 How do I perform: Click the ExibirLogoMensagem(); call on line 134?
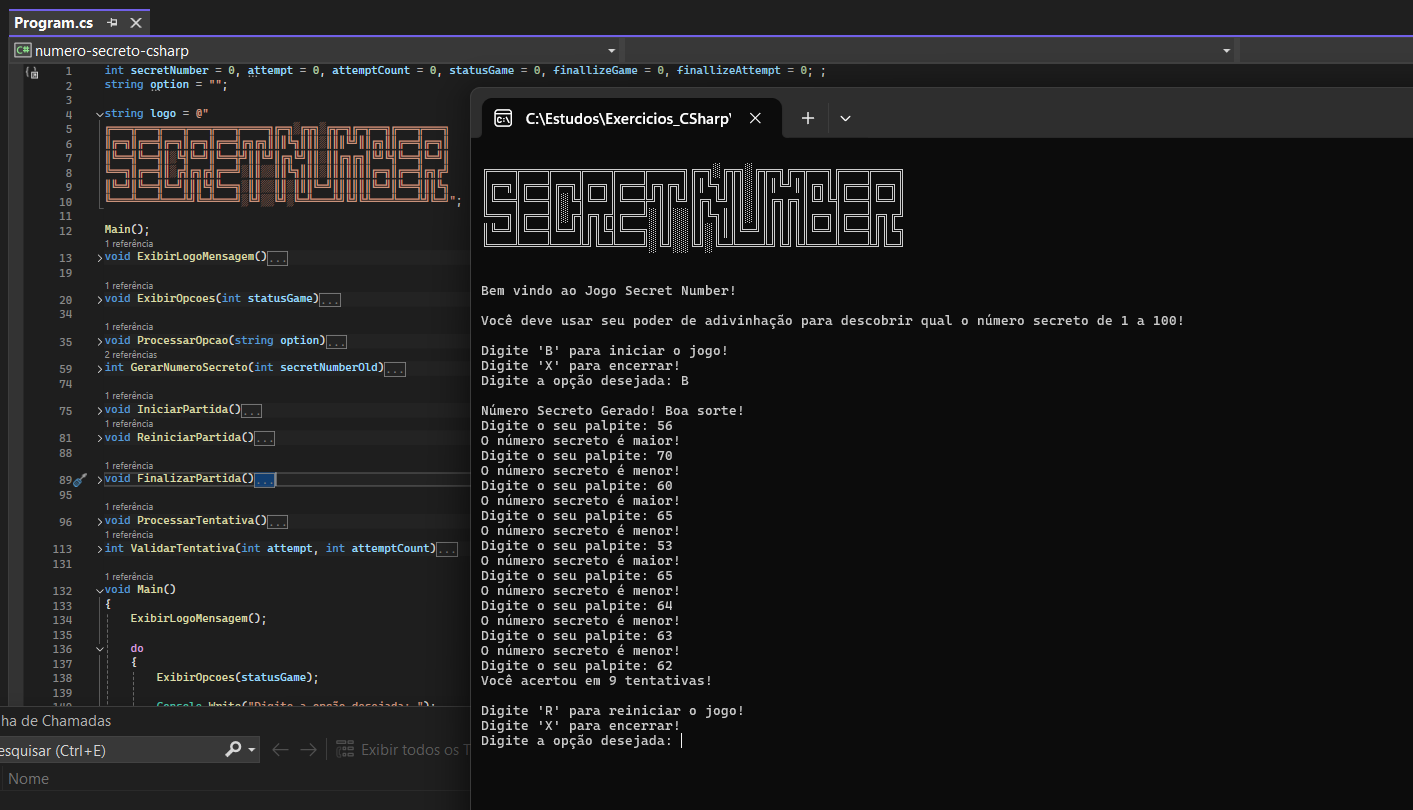198,618
